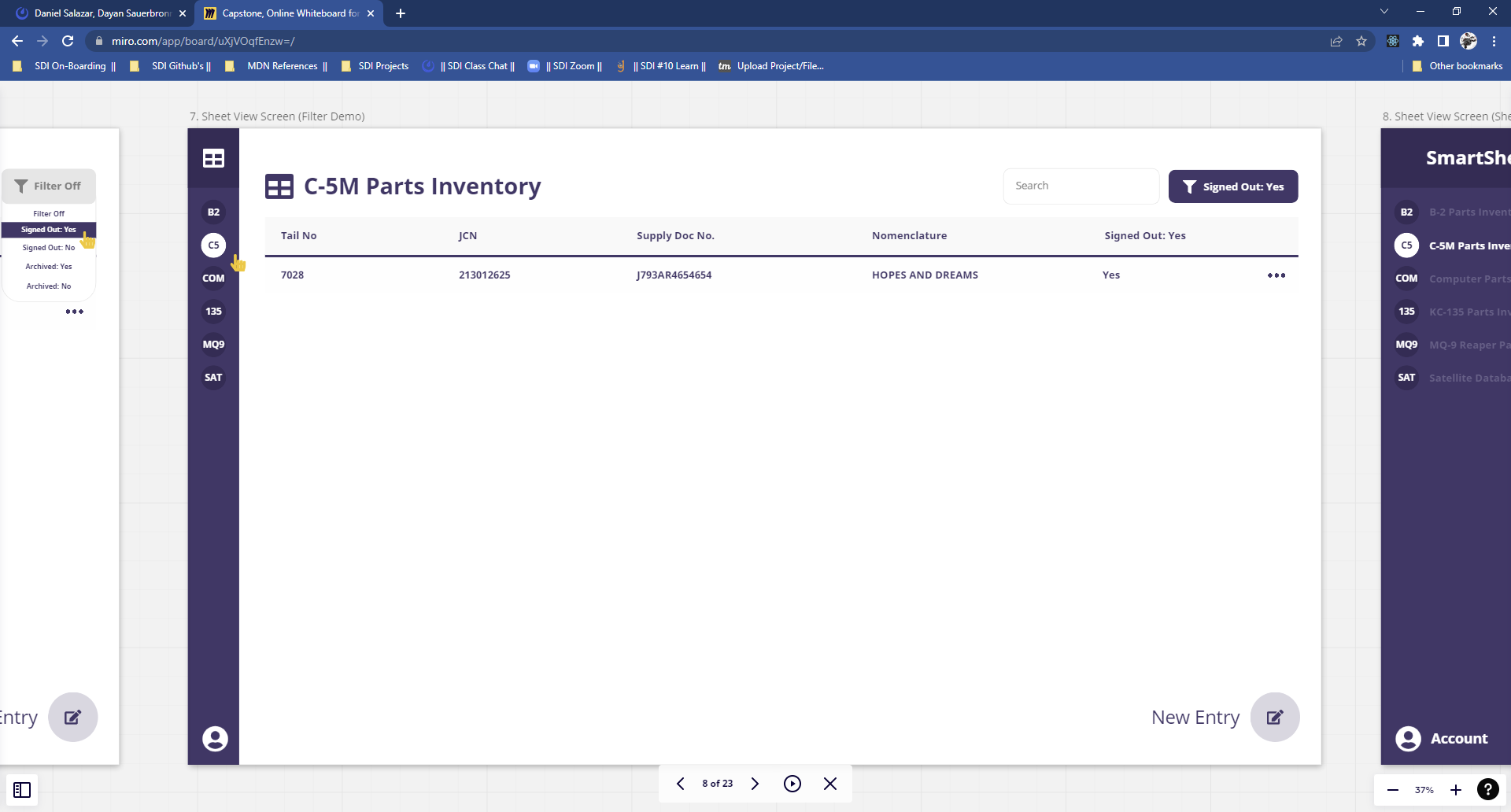This screenshot has width=1511, height=812.
Task: Click Account avatar in frame 8 sidebar
Action: pos(1408,738)
